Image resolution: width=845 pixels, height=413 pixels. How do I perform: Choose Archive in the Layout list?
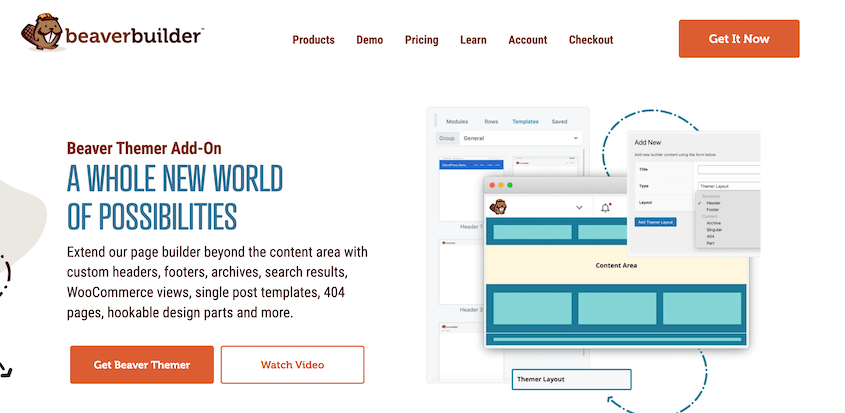(x=714, y=223)
